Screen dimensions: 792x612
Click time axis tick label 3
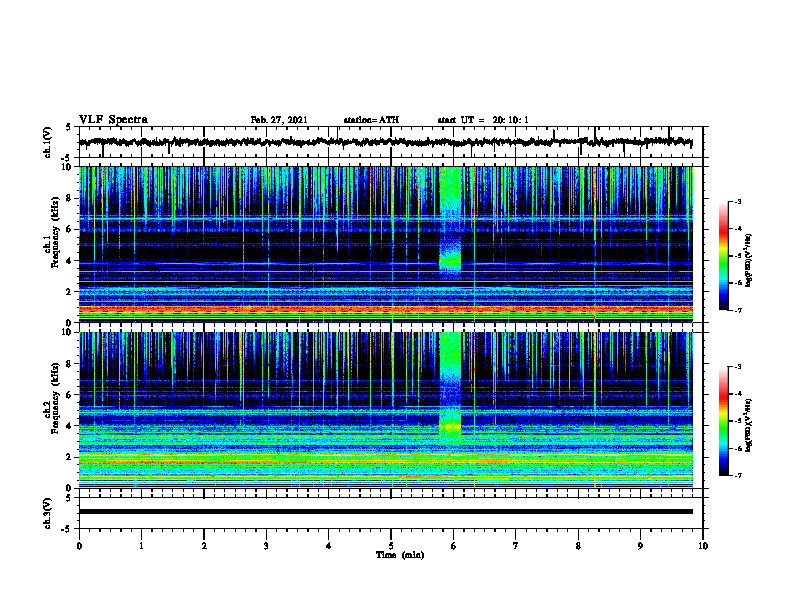[266, 546]
